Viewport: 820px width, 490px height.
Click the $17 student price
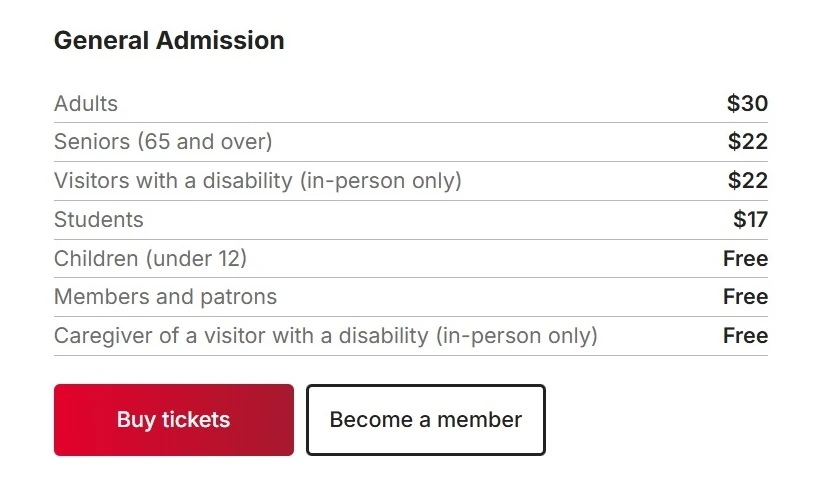pos(750,220)
